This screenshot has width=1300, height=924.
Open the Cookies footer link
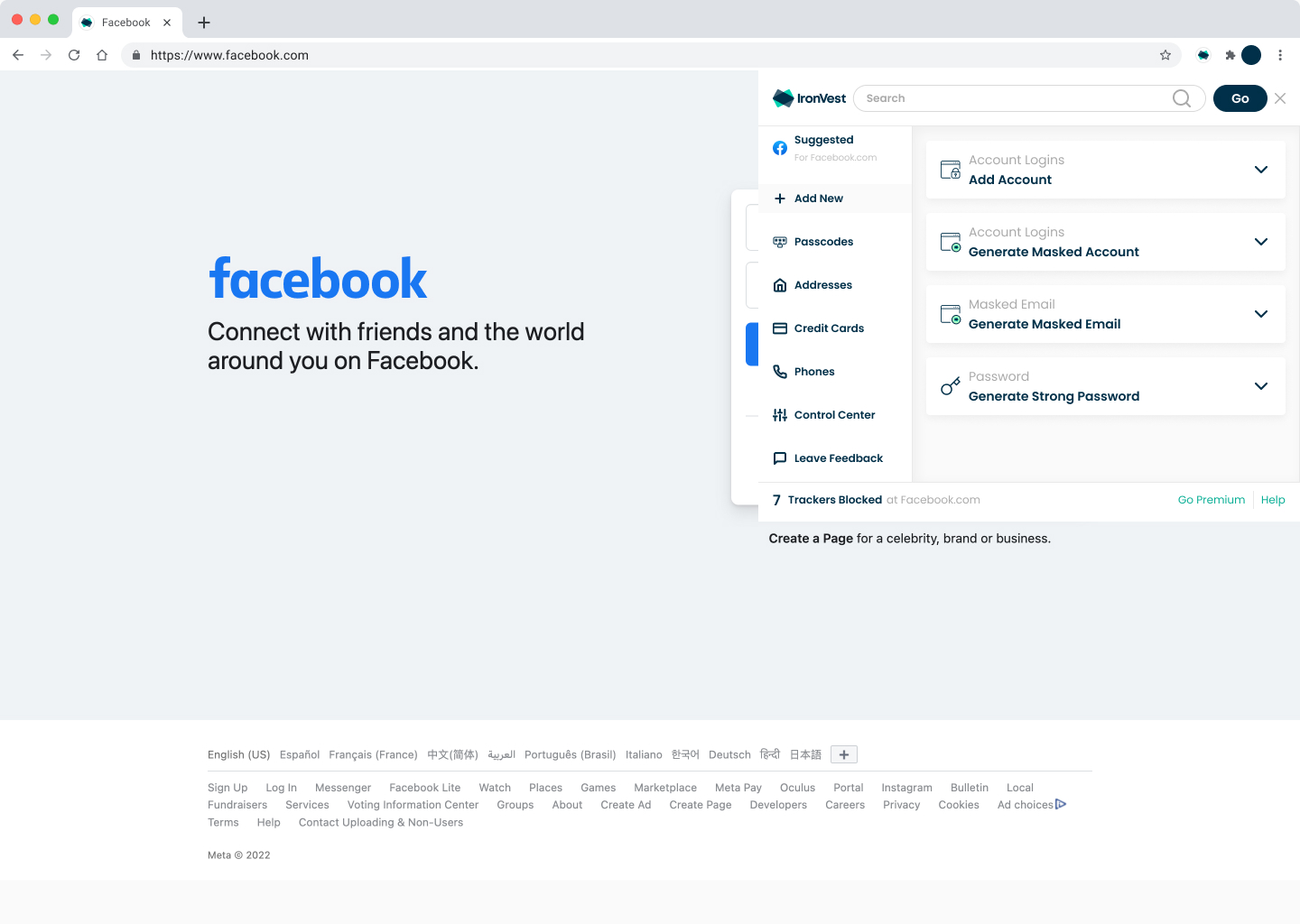tap(959, 805)
